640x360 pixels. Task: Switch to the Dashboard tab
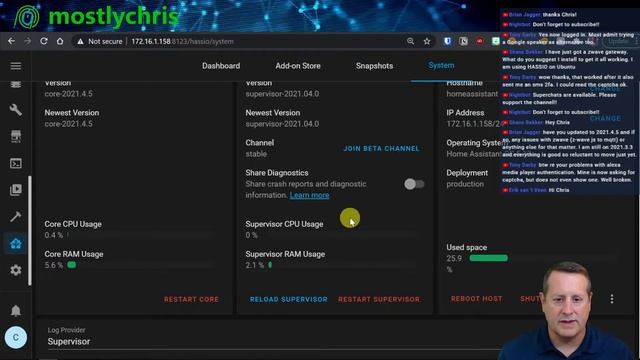tap(221, 66)
